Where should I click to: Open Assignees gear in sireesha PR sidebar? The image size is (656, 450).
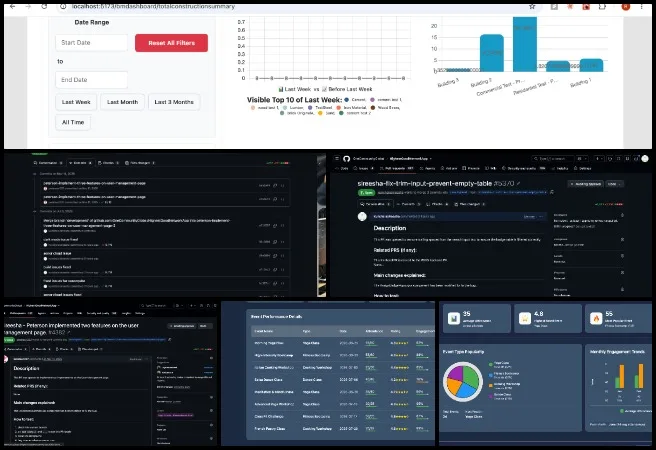622,240
